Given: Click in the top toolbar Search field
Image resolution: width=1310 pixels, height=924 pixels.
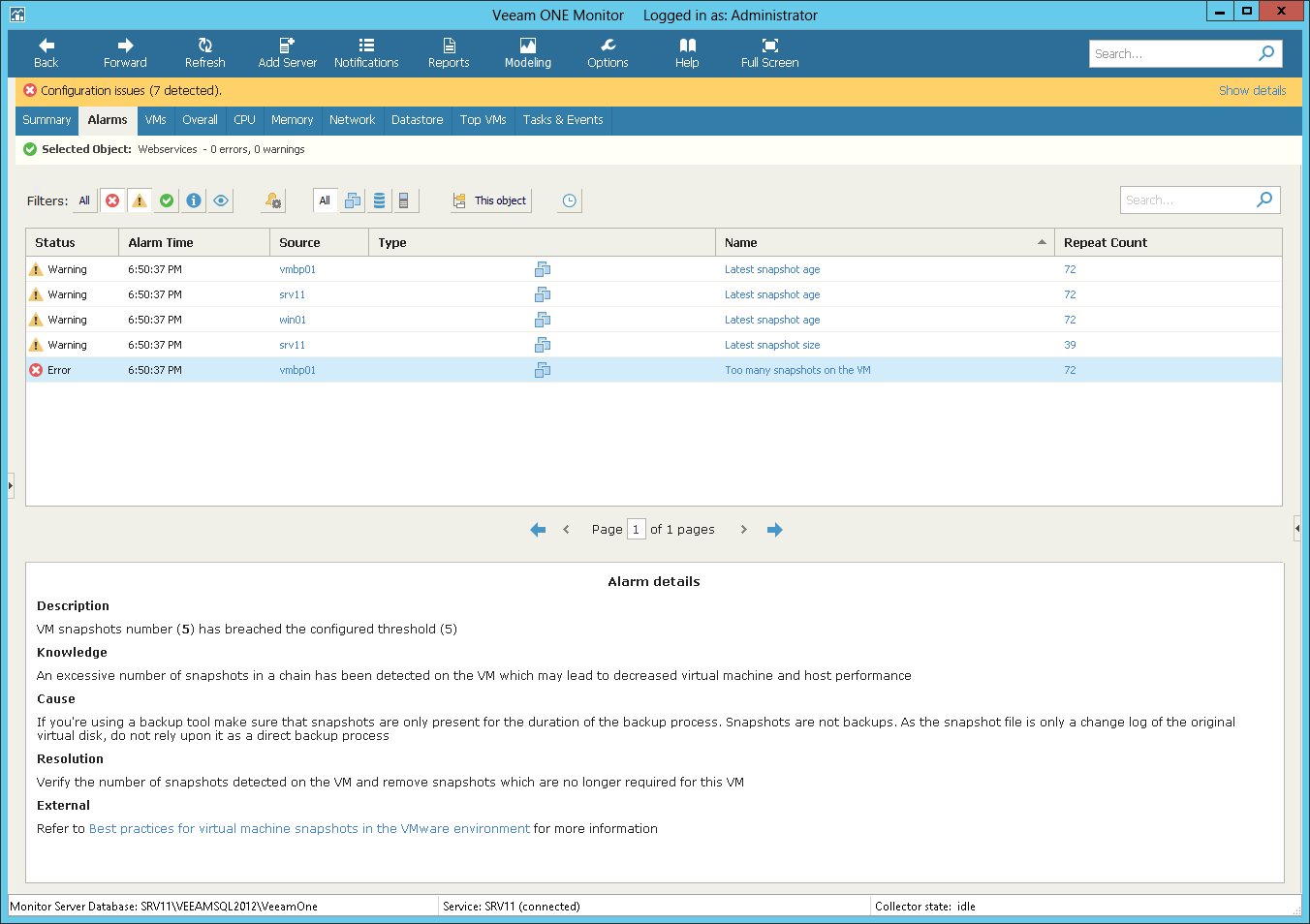Looking at the screenshot, I should 1172,53.
